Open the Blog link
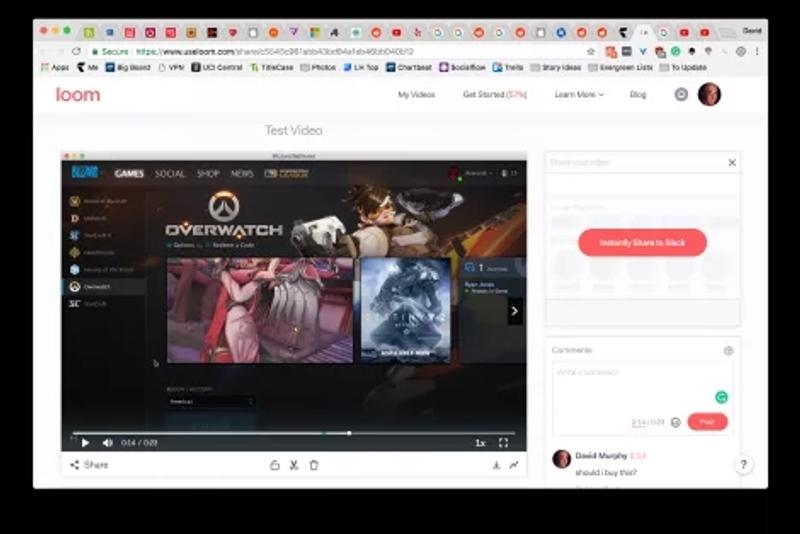The width and height of the screenshot is (800, 534). (638, 94)
